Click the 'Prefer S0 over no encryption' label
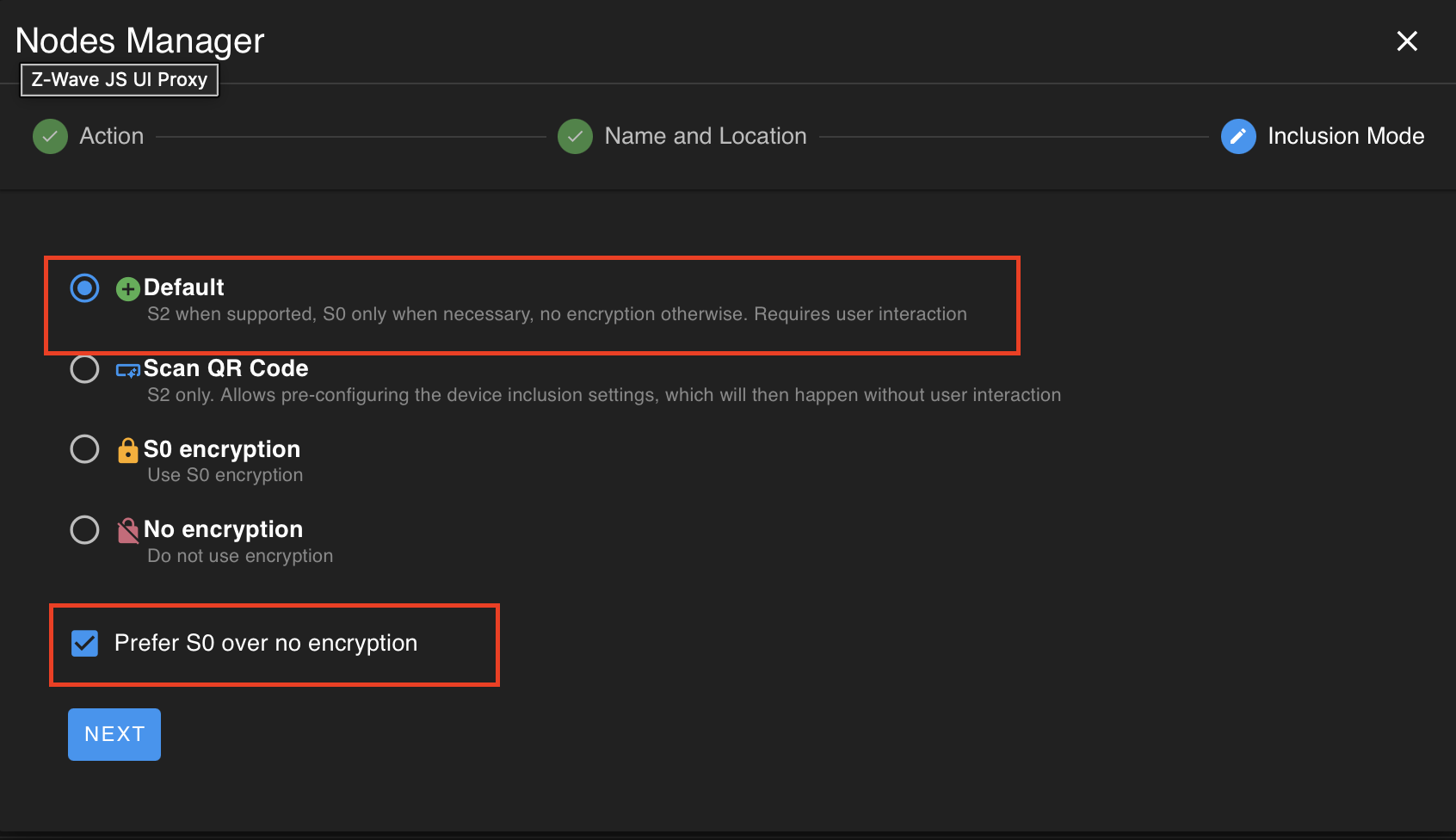 [x=266, y=643]
